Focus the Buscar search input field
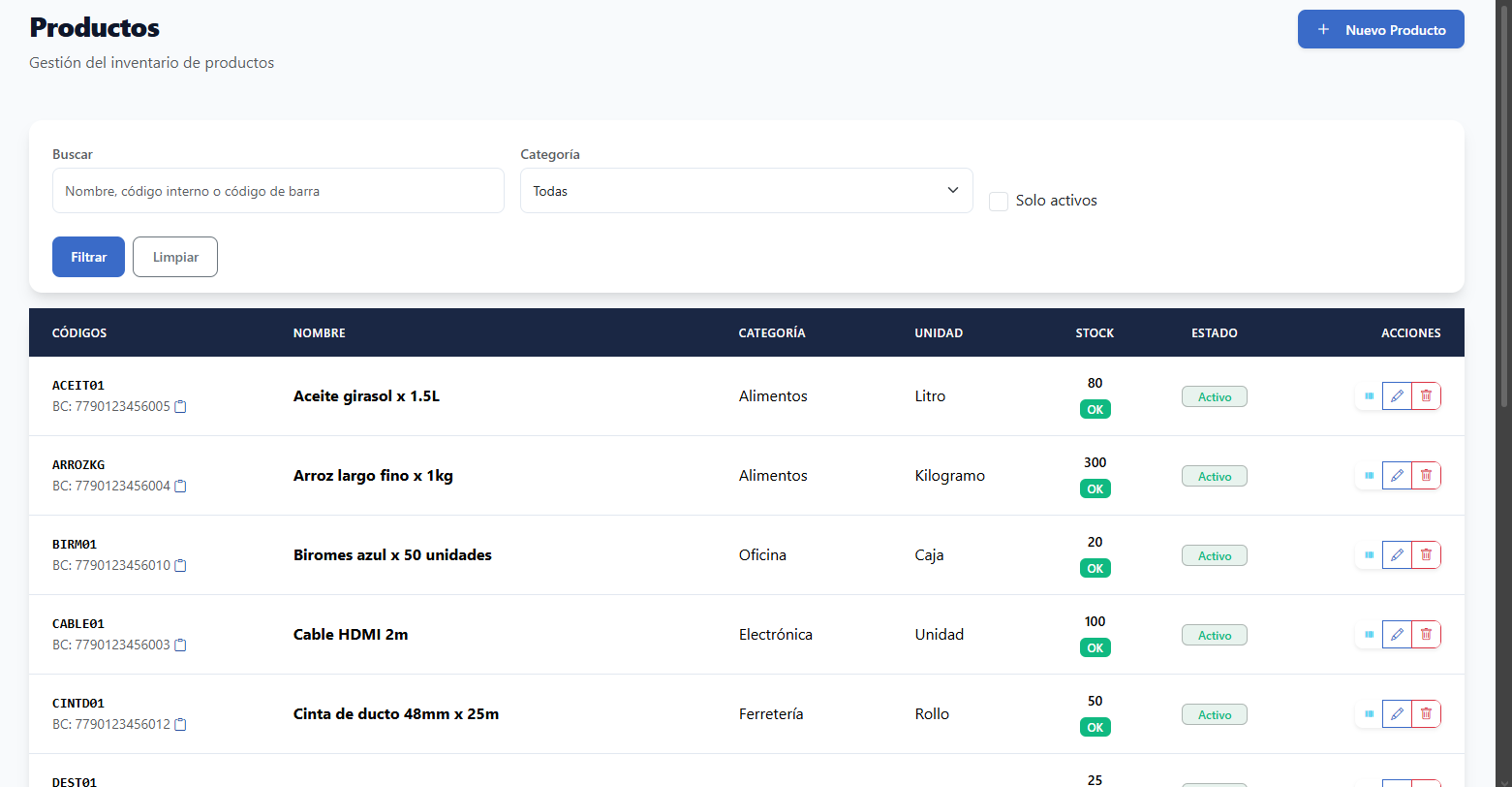This screenshot has width=1512, height=787. [278, 191]
